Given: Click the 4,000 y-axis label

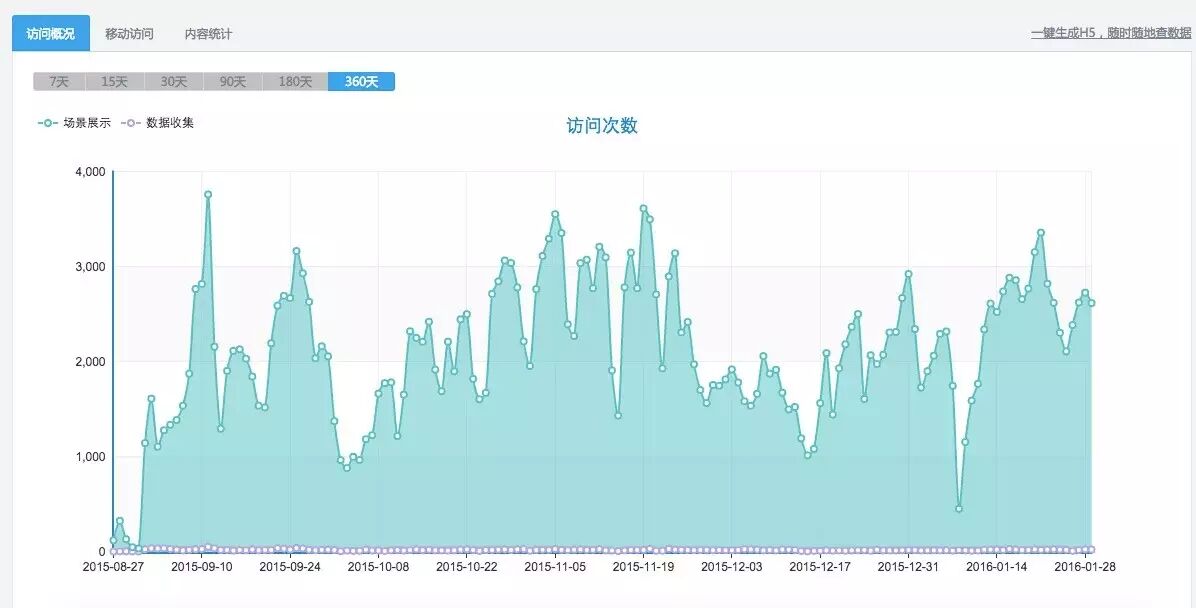Looking at the screenshot, I should 90,172.
